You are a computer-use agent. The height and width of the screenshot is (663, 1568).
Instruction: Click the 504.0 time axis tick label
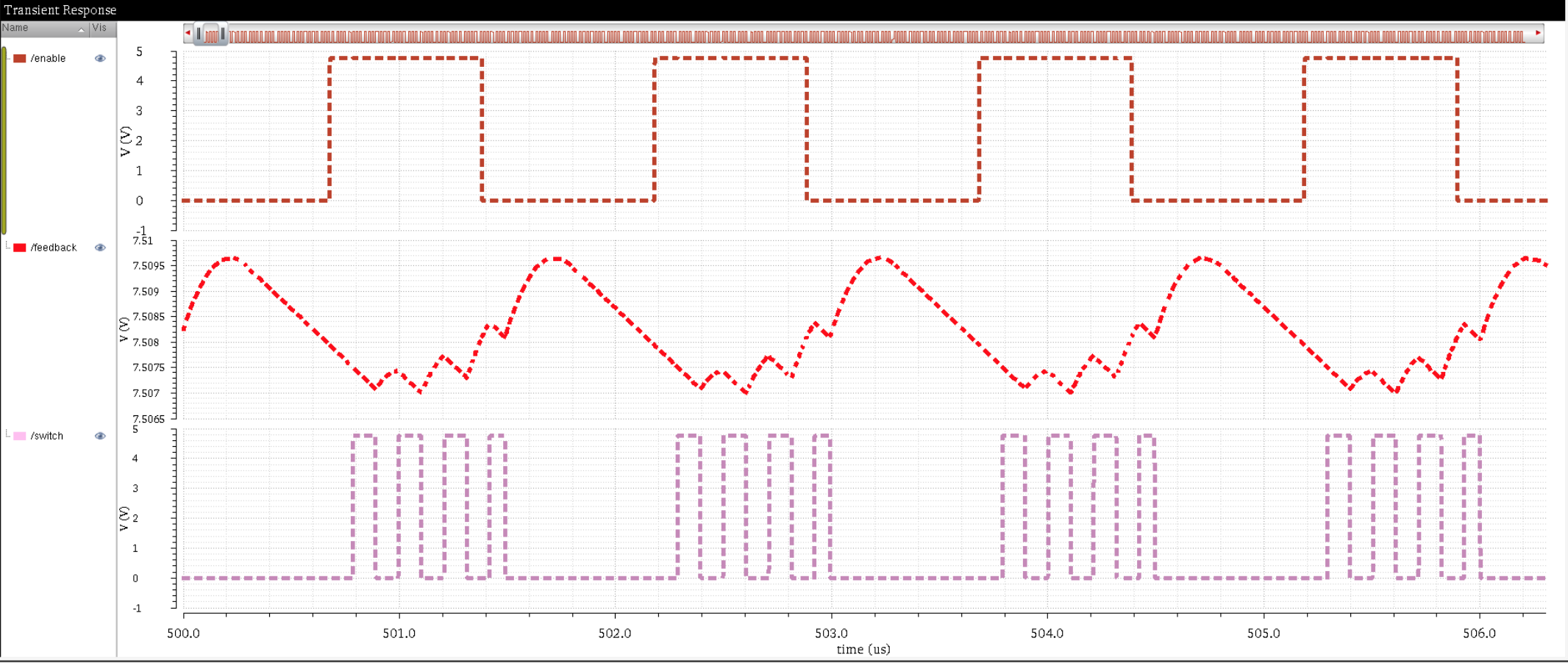point(1047,634)
